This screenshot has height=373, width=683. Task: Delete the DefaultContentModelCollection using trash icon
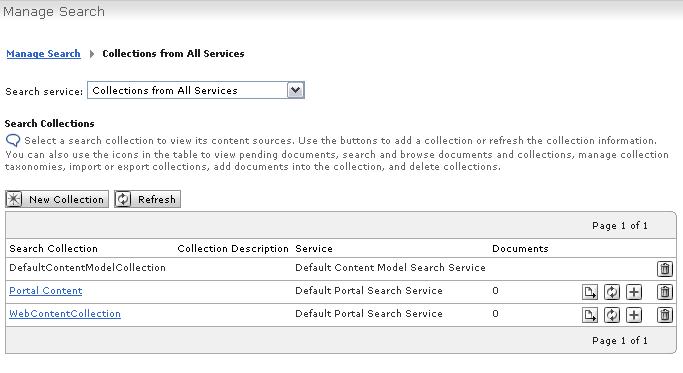(x=665, y=269)
